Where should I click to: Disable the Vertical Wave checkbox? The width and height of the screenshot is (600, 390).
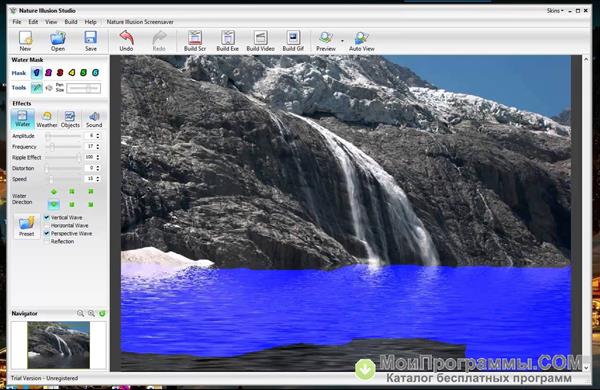47,217
